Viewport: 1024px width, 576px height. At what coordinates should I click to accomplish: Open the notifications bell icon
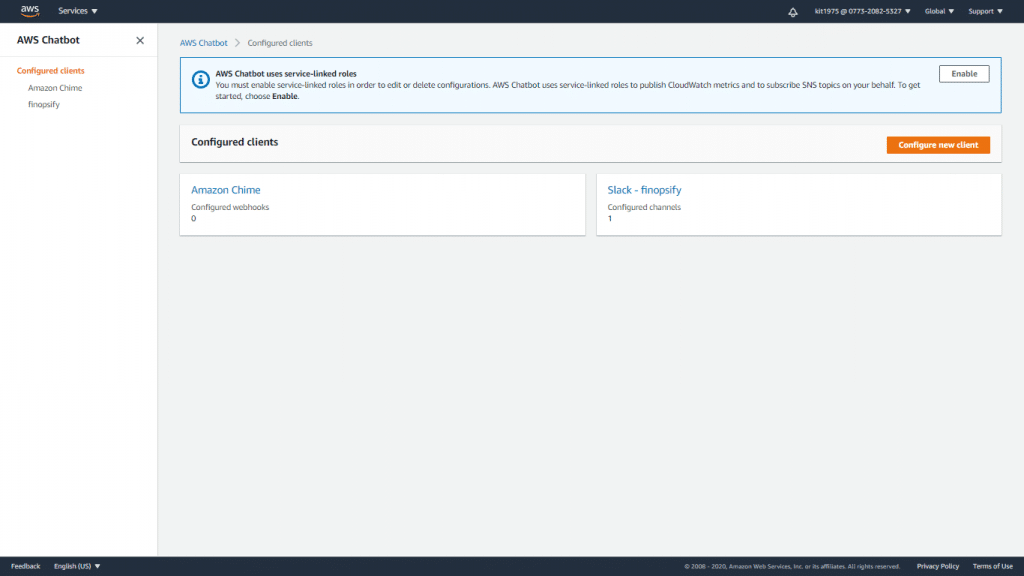tap(793, 12)
